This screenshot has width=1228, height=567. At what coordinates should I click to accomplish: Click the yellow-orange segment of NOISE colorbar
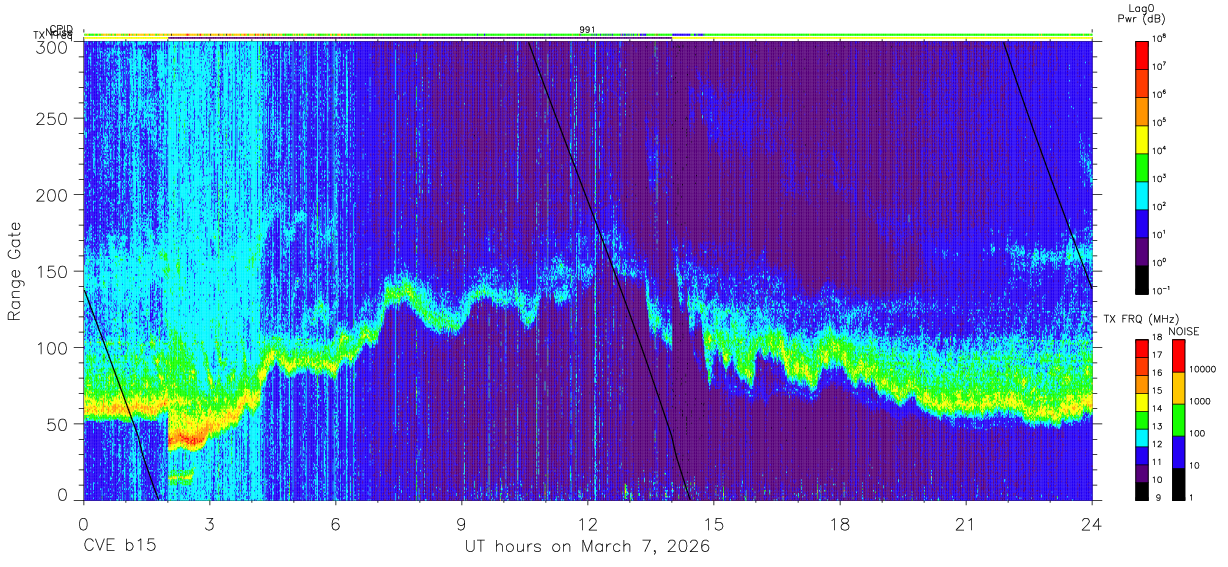[x=1177, y=388]
